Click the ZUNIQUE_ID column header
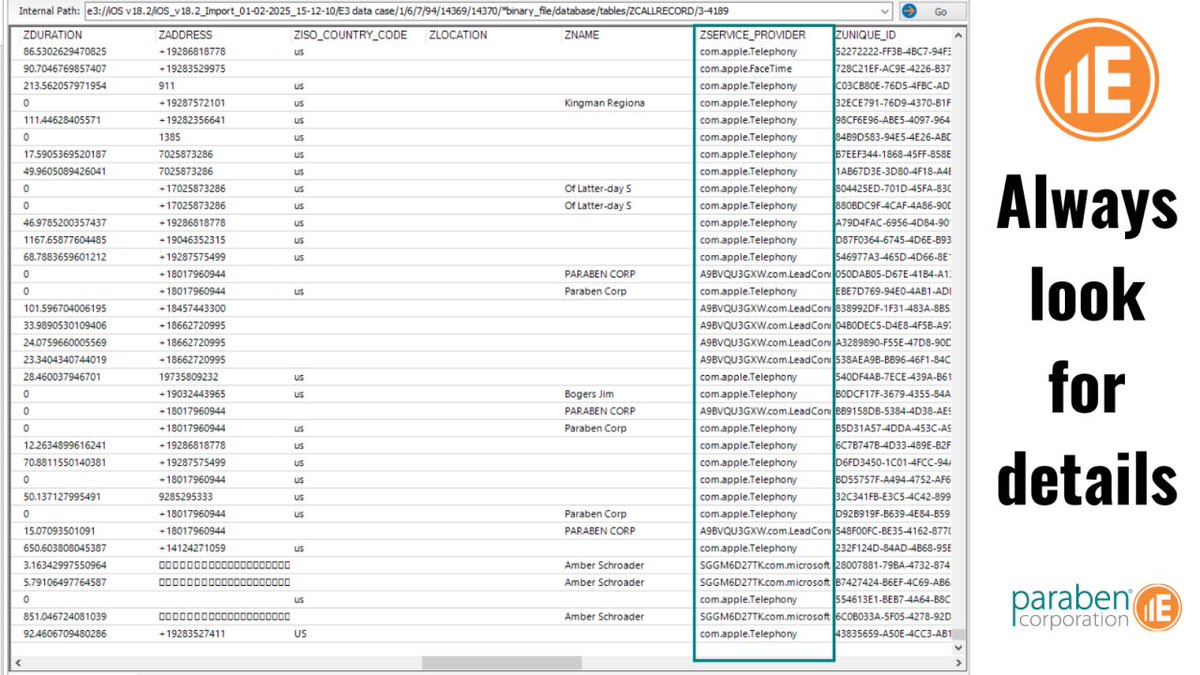The height and width of the screenshot is (675, 1200). [x=870, y=33]
